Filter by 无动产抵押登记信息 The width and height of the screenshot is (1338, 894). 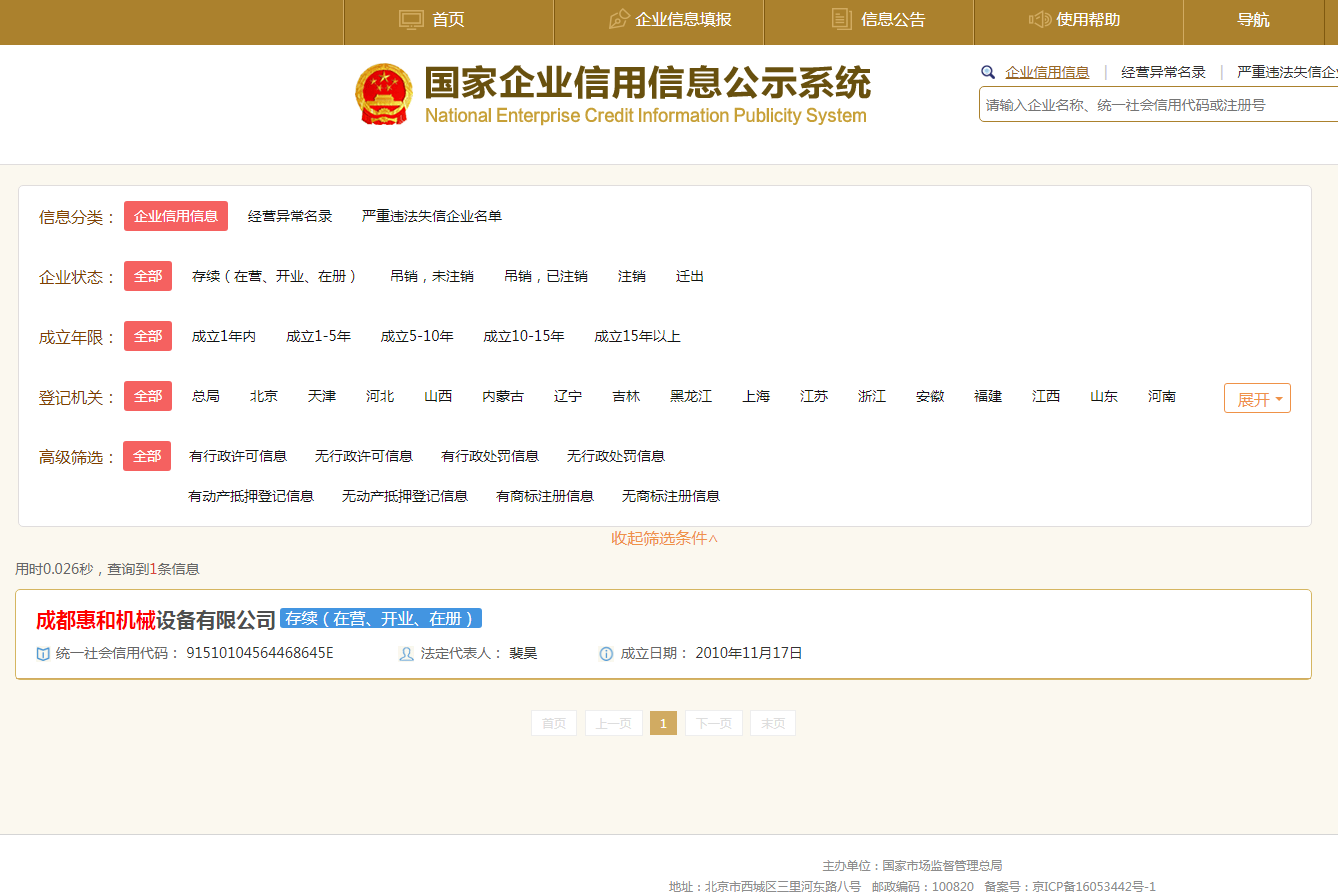pyautogui.click(x=405, y=496)
